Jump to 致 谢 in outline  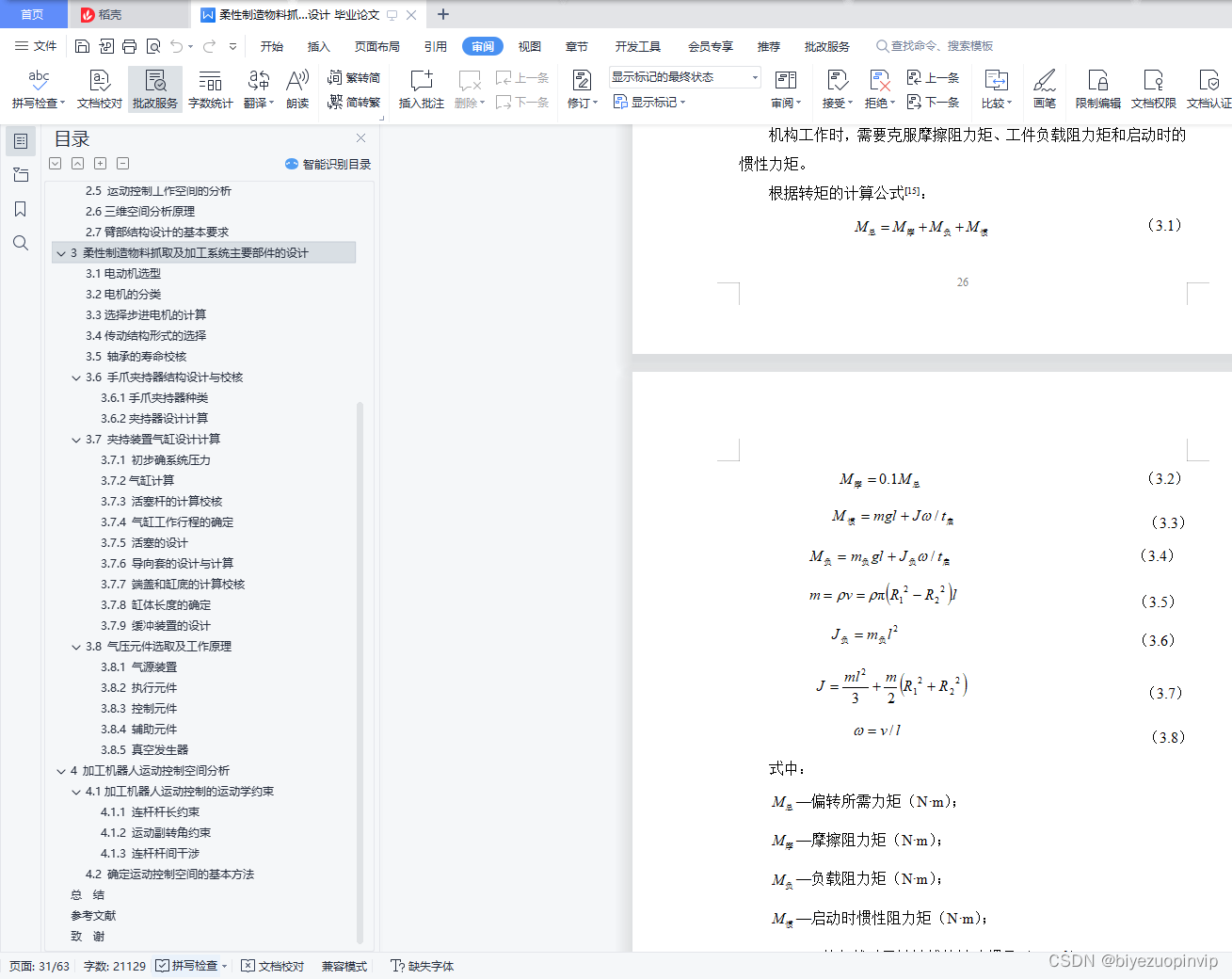(x=88, y=937)
